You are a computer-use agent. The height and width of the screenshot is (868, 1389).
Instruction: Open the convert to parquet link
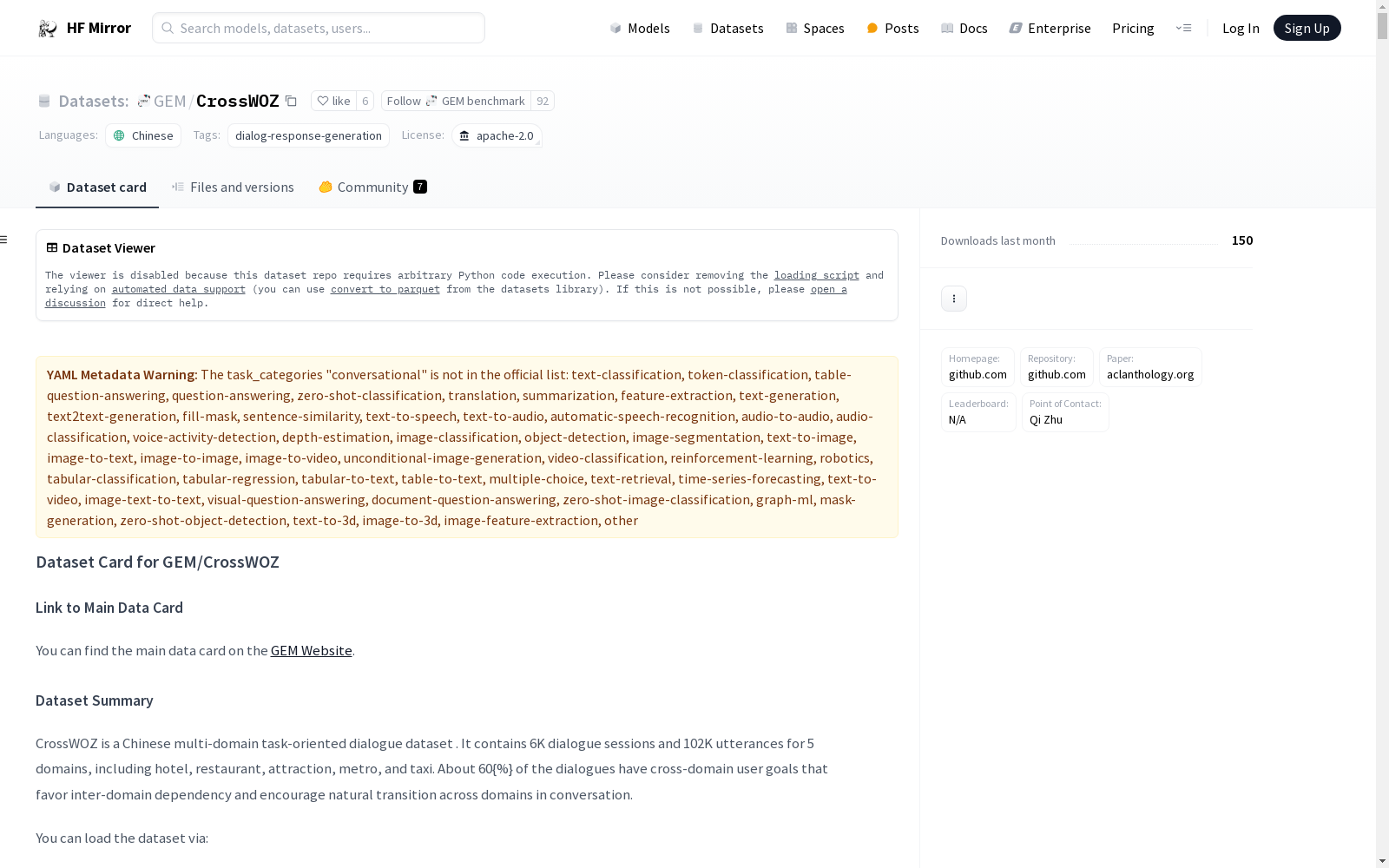tap(385, 289)
